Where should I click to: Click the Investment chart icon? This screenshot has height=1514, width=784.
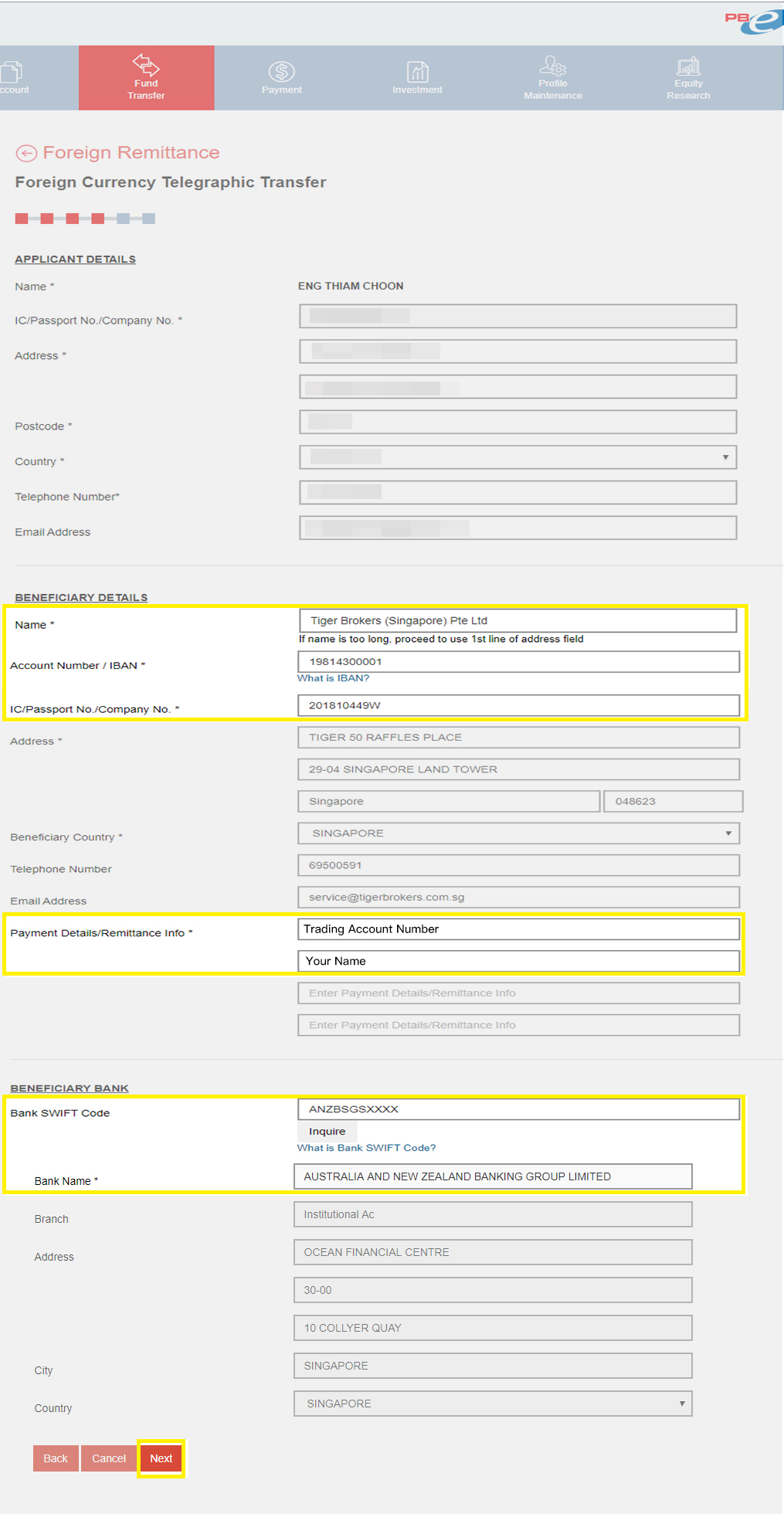point(418,72)
